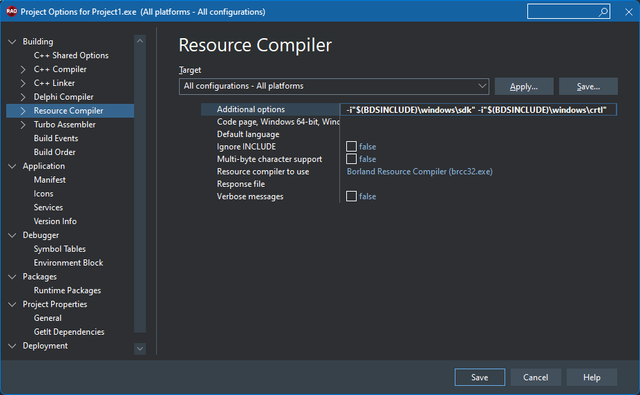Collapse the Project Properties node
The height and width of the screenshot is (395, 640).
point(12,304)
